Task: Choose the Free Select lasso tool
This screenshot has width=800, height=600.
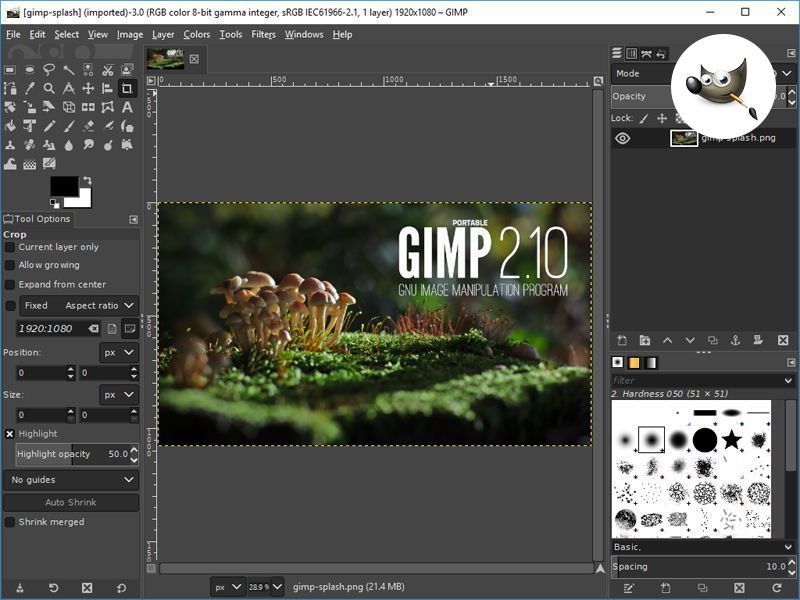Action: coord(49,69)
